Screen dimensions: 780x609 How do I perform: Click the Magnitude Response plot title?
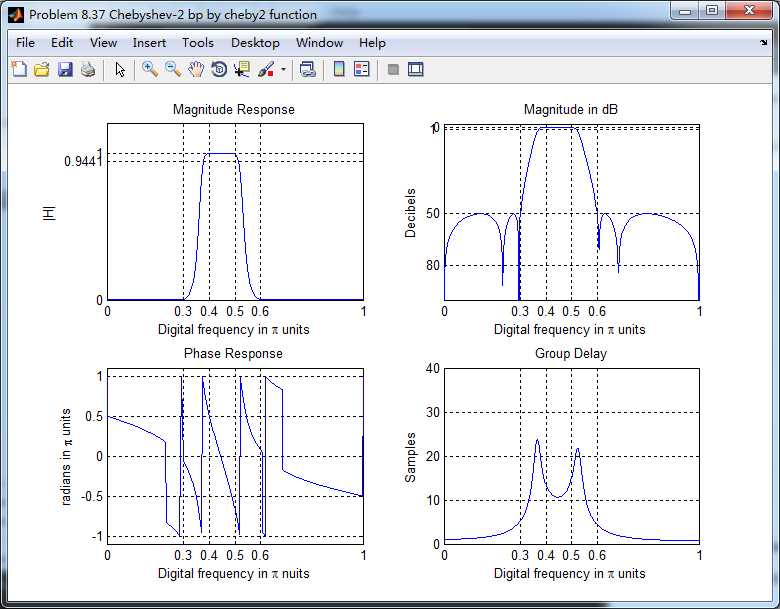coord(234,109)
